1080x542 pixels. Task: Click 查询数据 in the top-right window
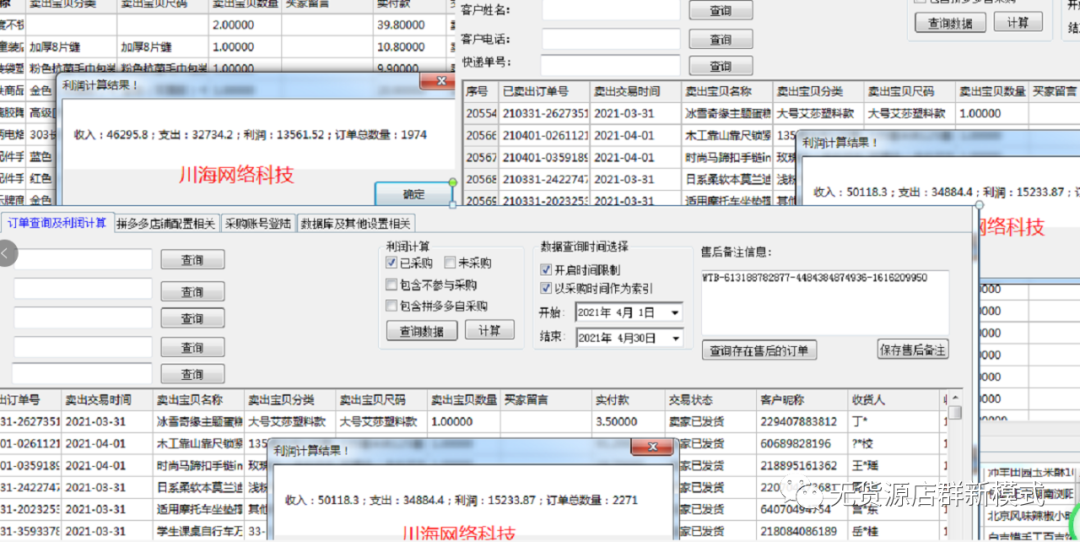click(x=951, y=23)
